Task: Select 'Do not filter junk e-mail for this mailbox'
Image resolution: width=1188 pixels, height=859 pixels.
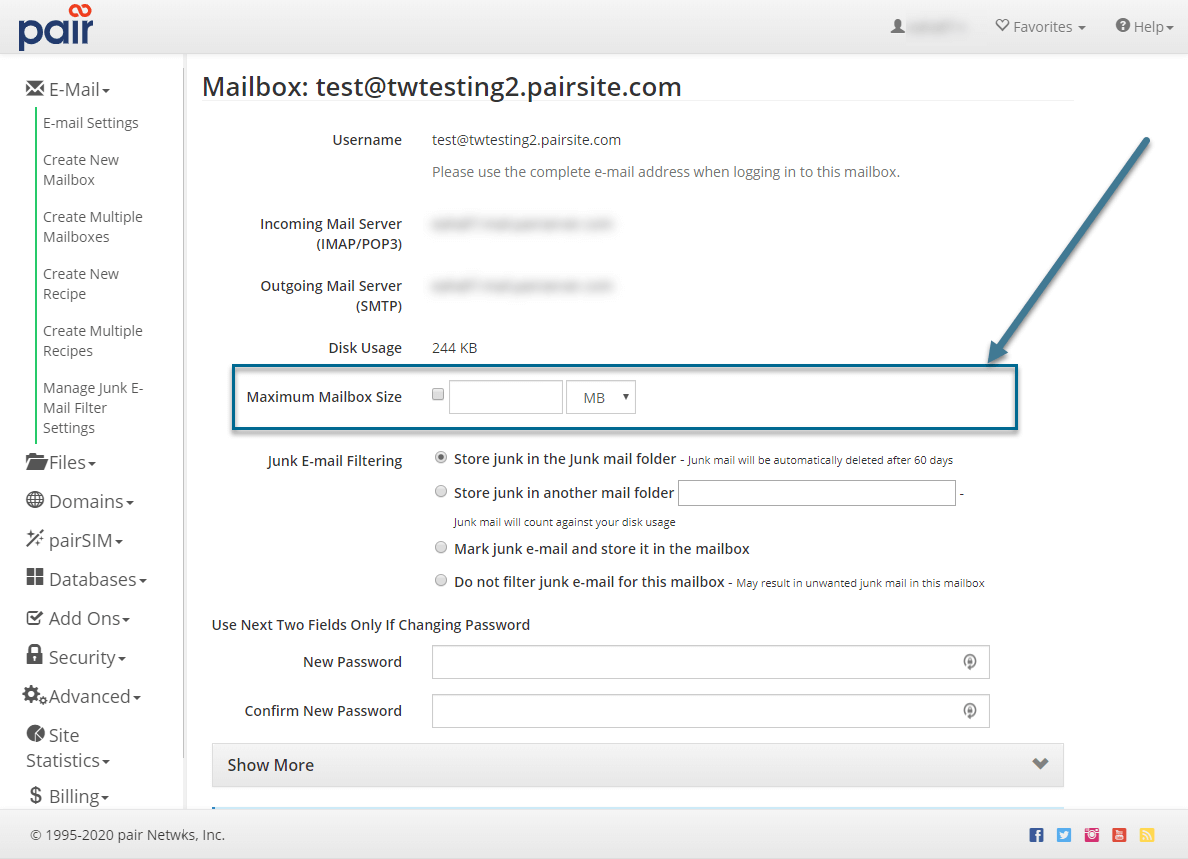Action: 441,580
